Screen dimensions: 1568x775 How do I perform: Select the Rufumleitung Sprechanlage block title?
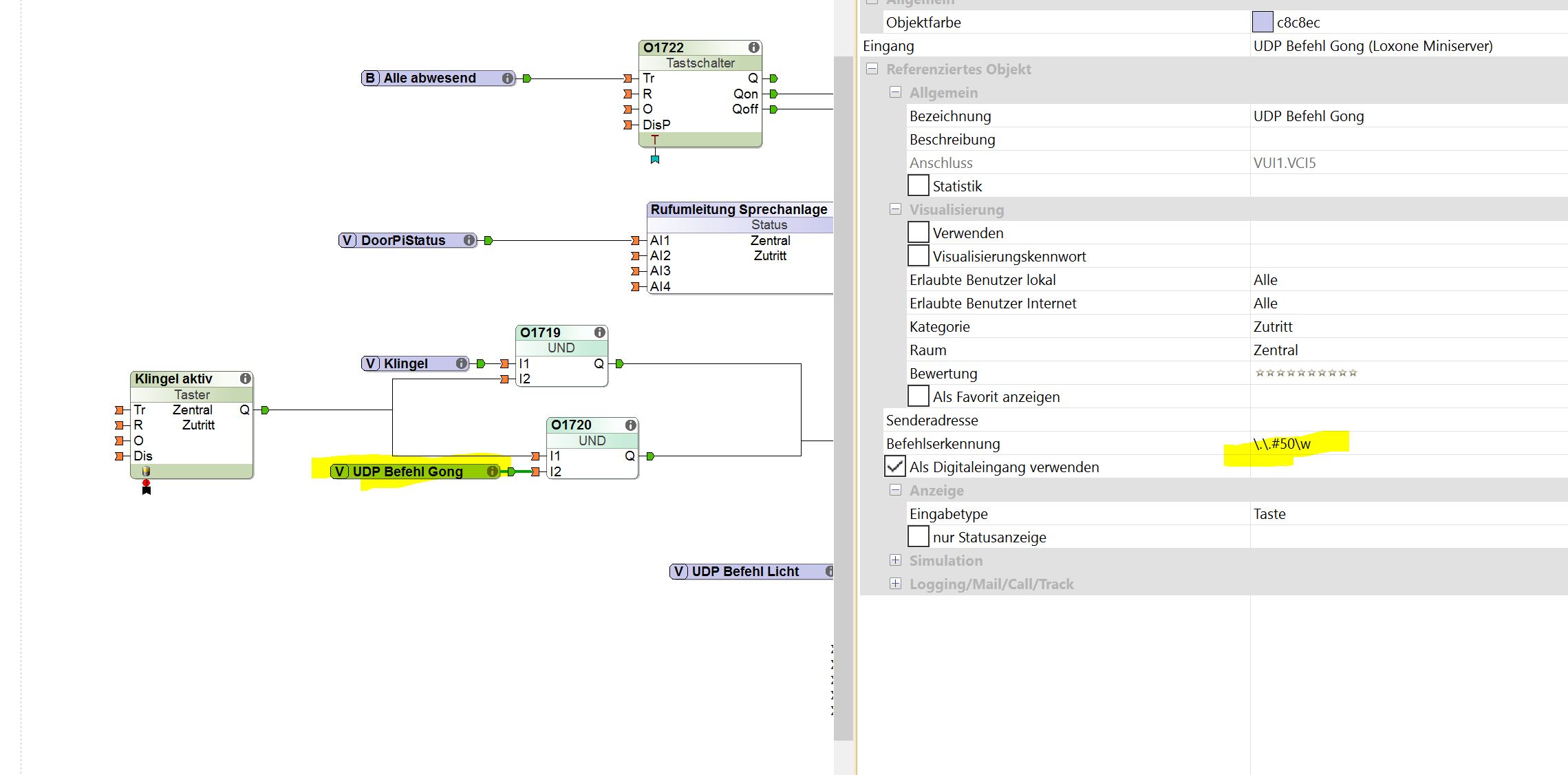[x=739, y=209]
